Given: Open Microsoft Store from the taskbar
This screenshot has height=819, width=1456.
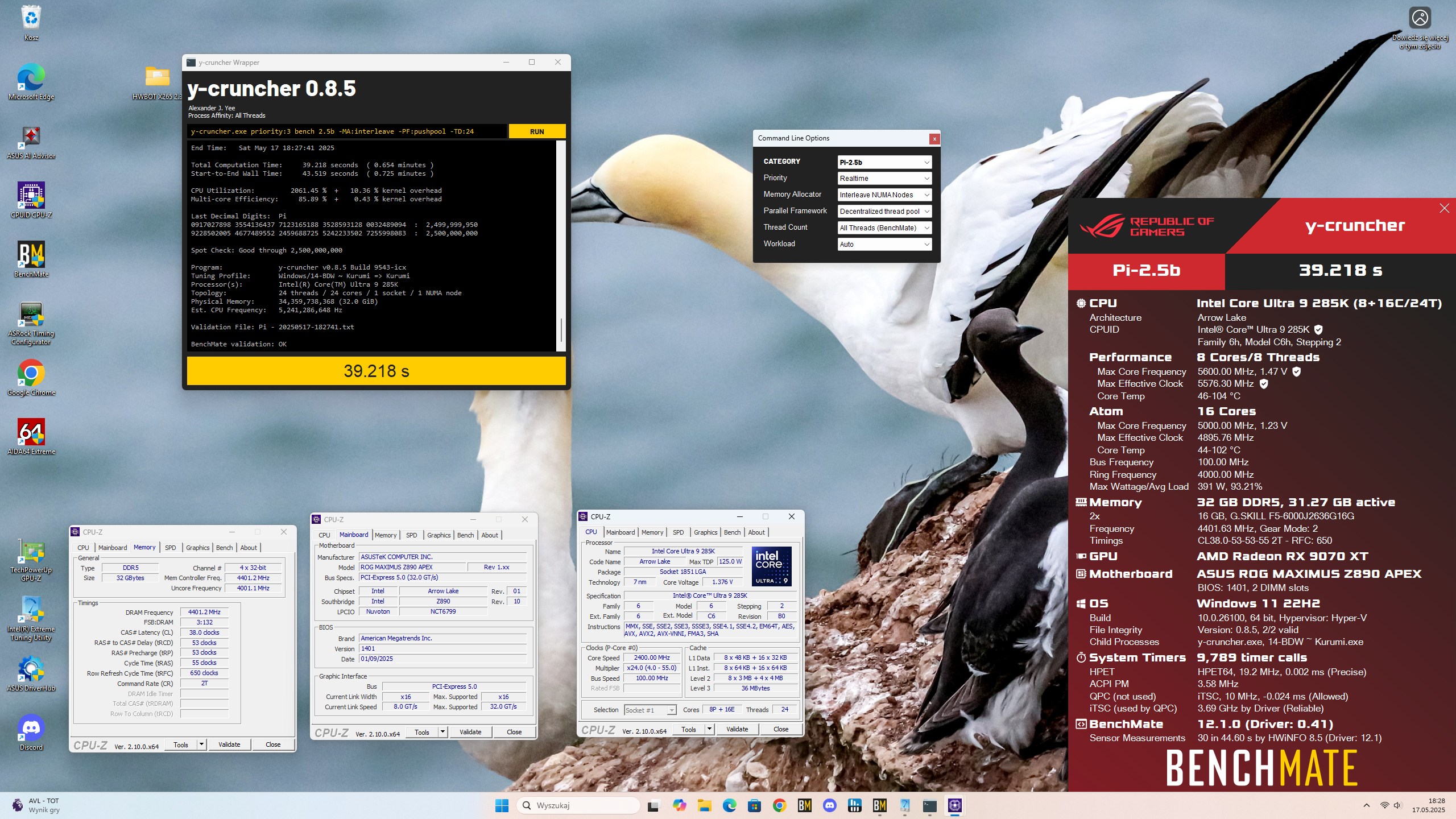Looking at the screenshot, I should tap(754, 805).
